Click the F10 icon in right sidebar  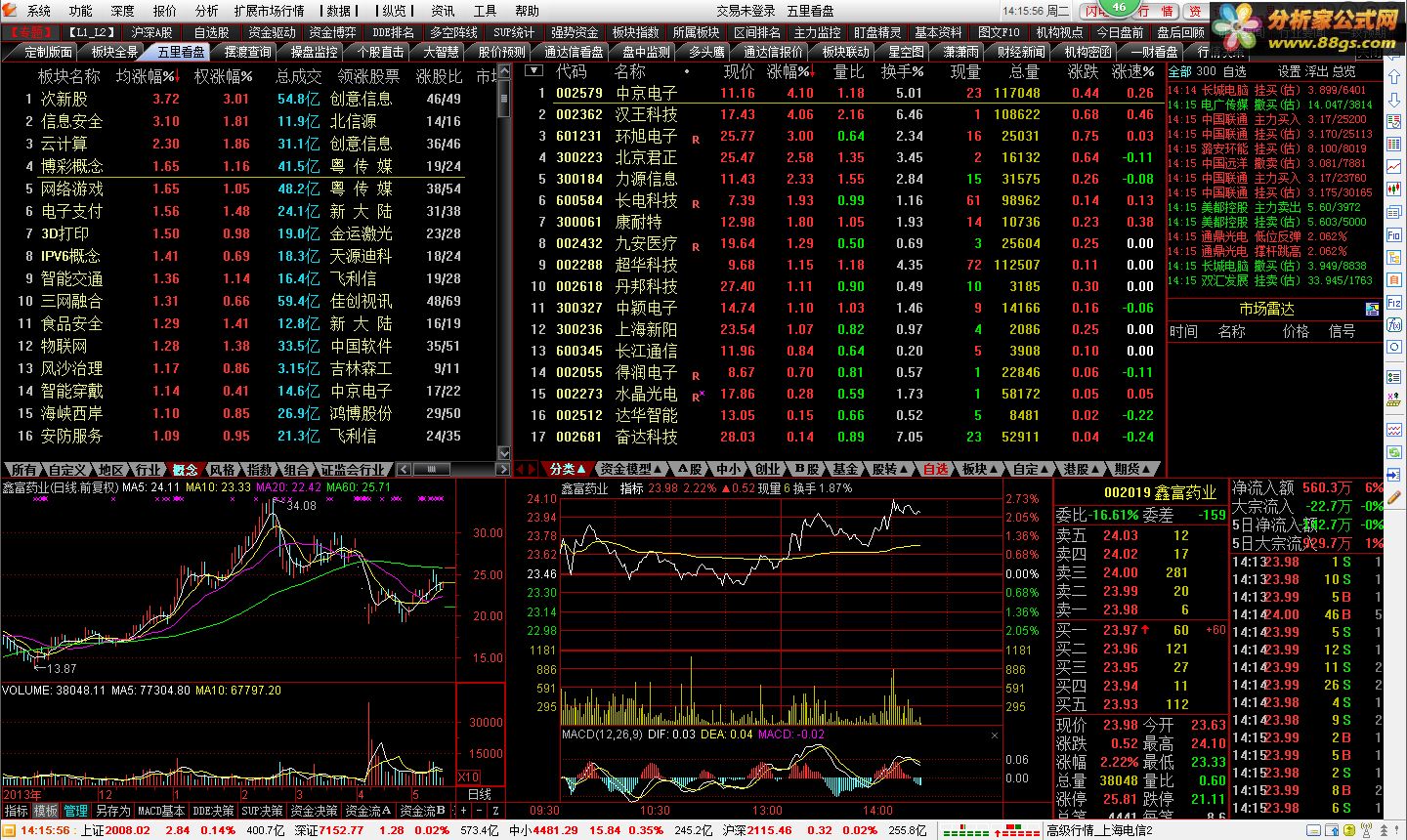[1394, 234]
